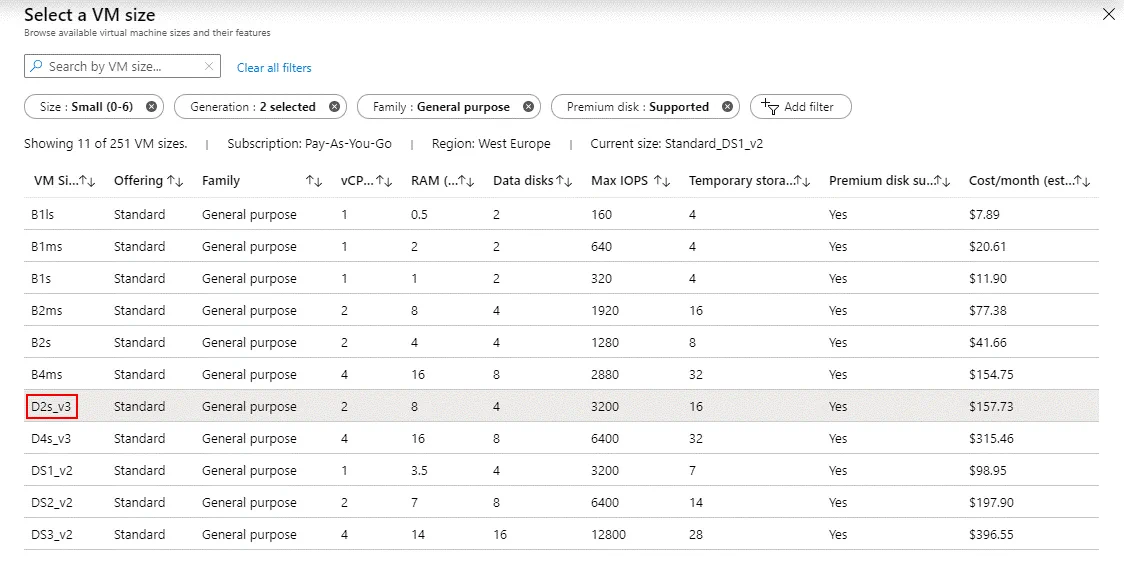This screenshot has width=1124, height=565.
Task: Close the Select a VM size panel
Action: click(1107, 14)
